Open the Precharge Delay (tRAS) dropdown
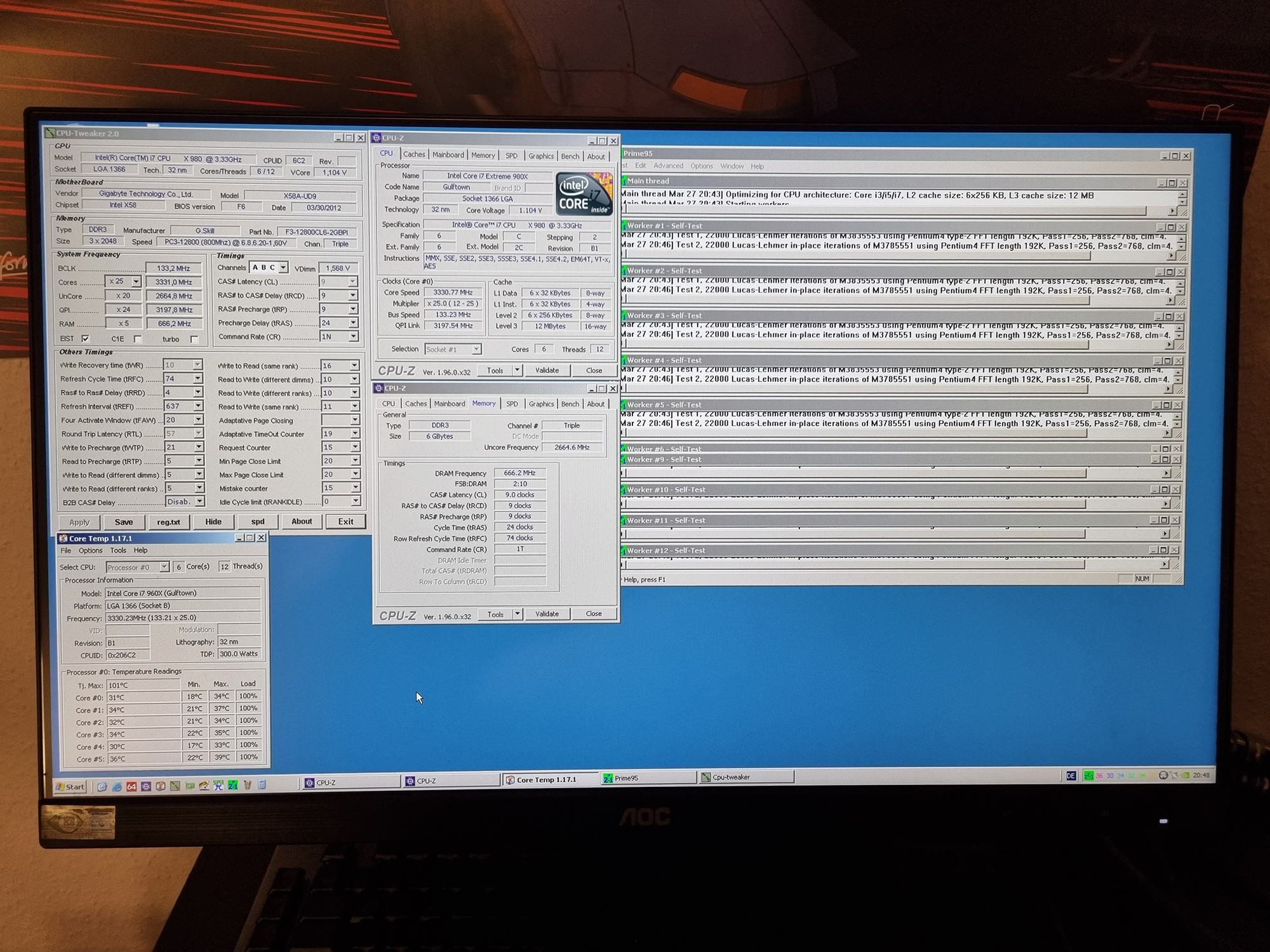Screen dimensions: 1270x952 [353, 322]
